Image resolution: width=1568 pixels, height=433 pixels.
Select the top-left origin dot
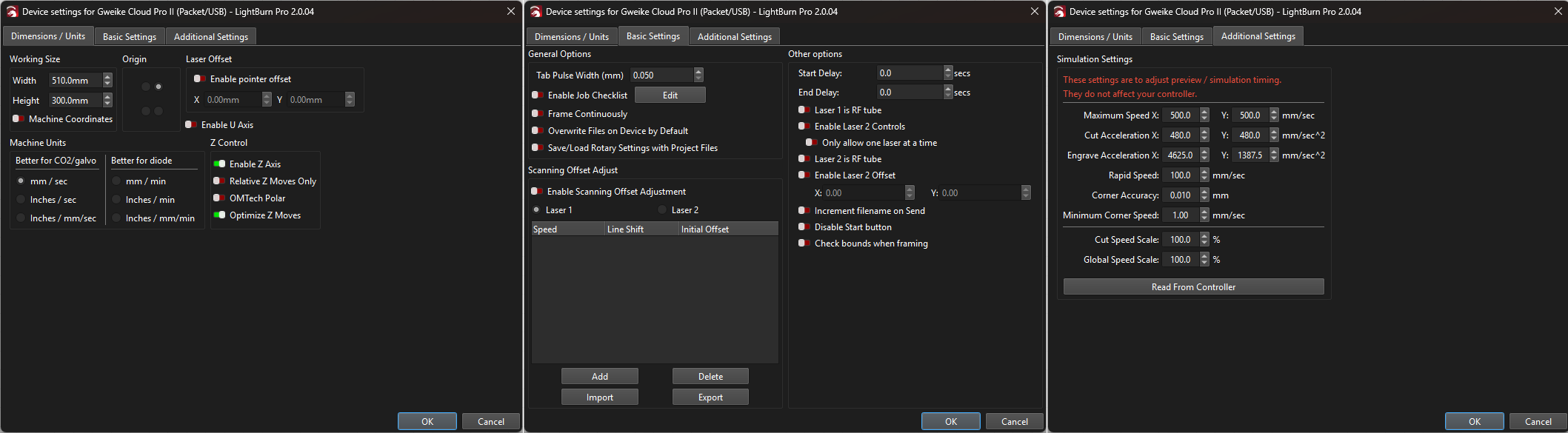coord(146,87)
